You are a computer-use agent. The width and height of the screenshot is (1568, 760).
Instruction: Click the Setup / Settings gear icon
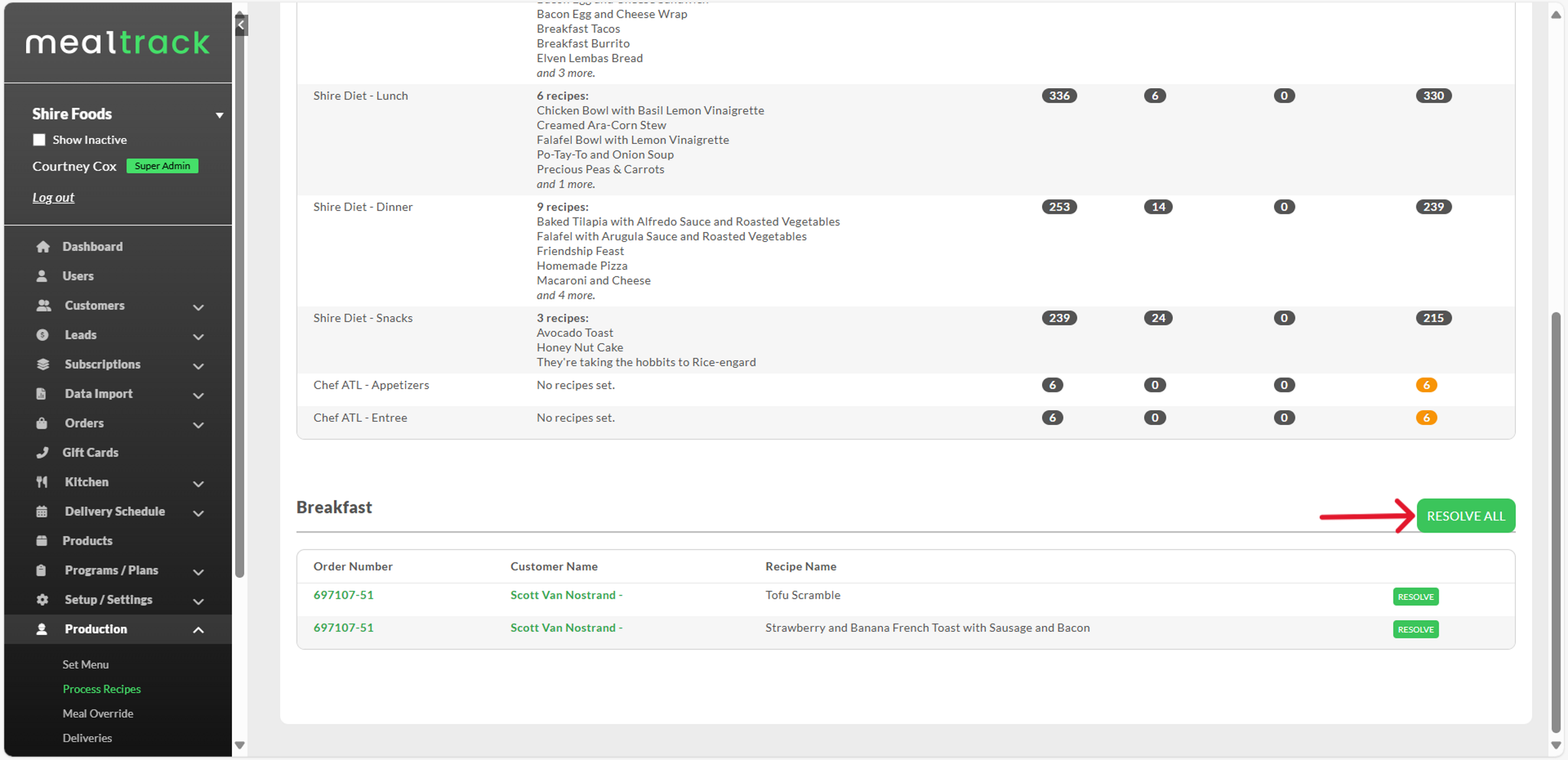click(42, 599)
